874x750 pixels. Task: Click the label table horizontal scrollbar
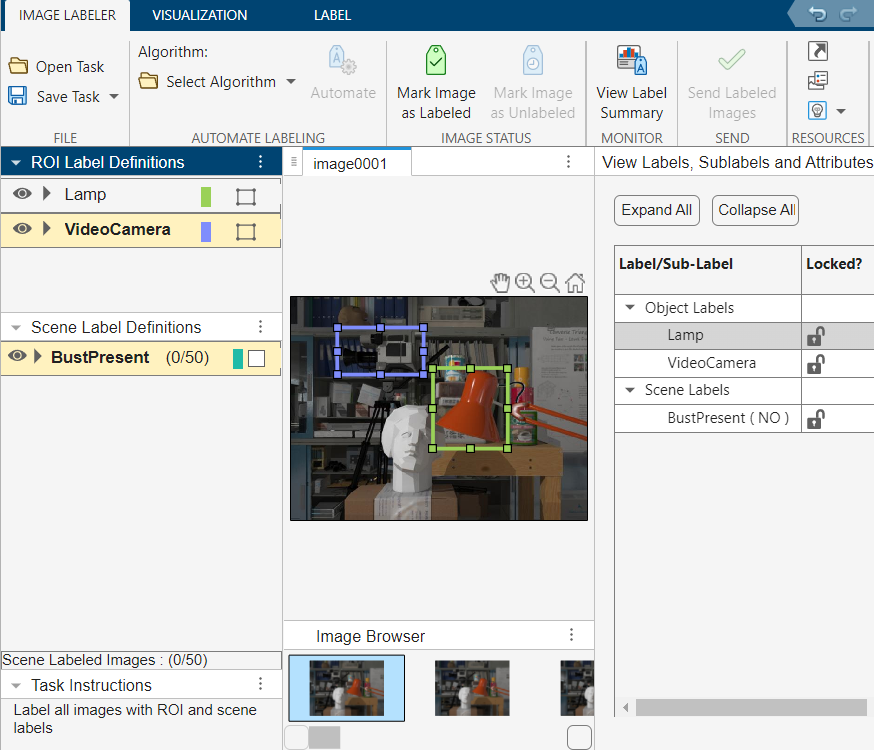tap(751, 707)
